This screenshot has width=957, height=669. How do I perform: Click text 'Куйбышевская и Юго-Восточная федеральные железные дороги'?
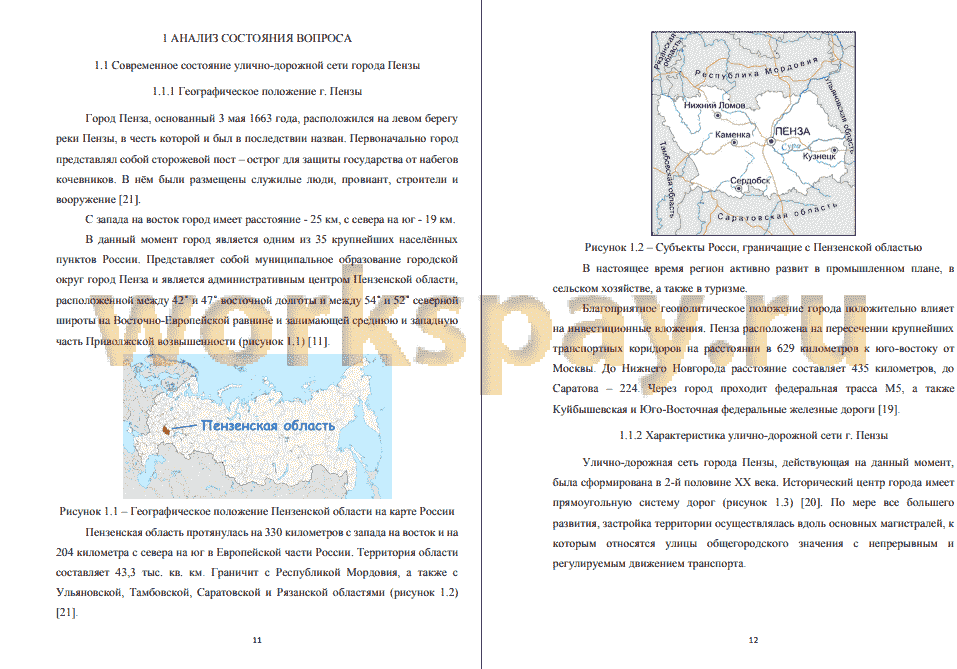tap(714, 410)
